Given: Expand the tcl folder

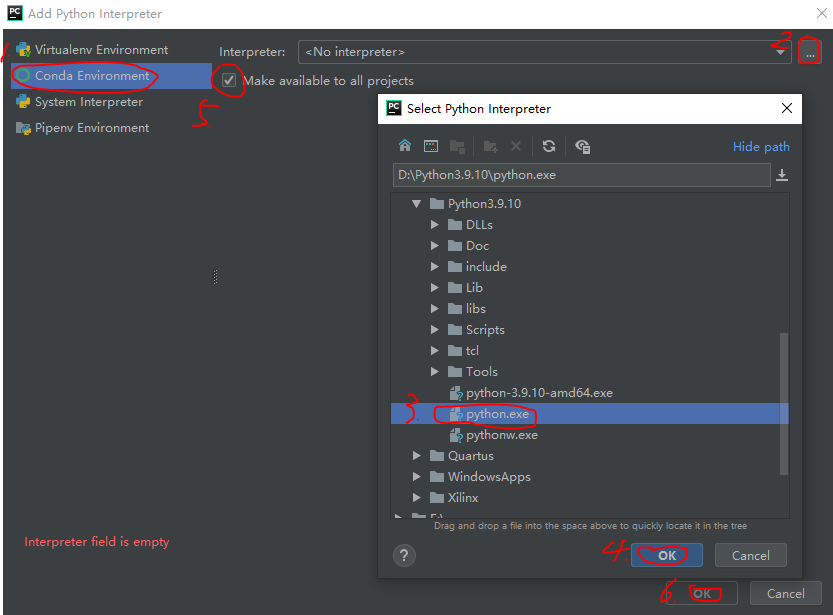Looking at the screenshot, I should [x=435, y=351].
